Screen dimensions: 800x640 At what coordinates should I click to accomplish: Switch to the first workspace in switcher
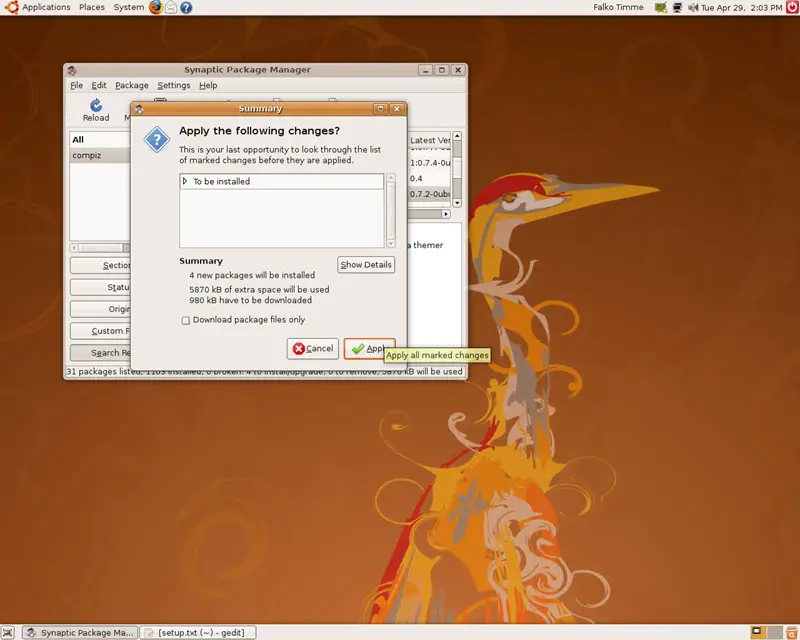758,632
